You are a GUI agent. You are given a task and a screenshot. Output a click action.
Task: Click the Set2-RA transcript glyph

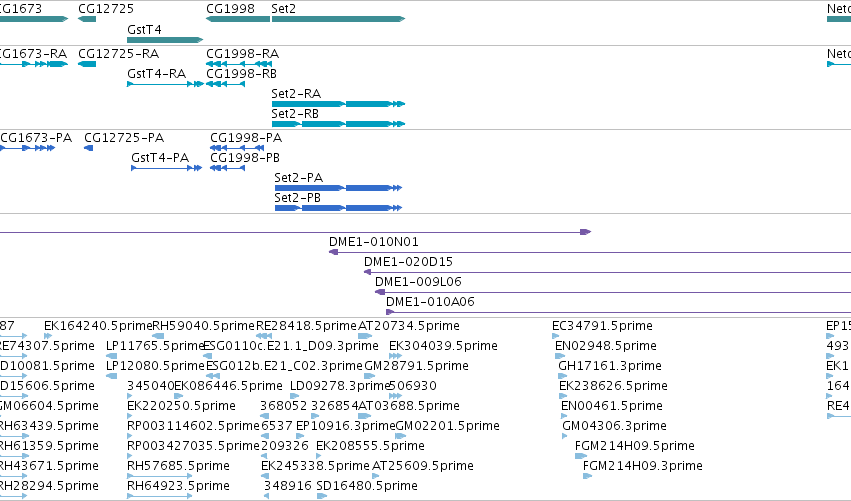[x=339, y=104]
